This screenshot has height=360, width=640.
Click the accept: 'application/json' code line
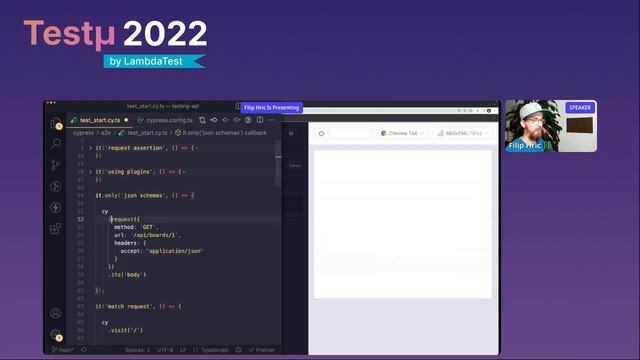pos(162,251)
